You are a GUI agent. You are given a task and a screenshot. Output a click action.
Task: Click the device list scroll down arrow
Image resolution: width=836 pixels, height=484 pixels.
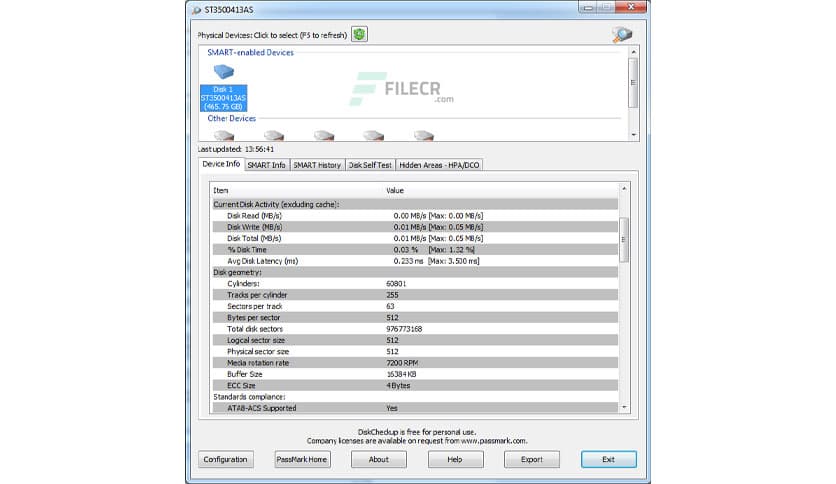click(x=633, y=135)
